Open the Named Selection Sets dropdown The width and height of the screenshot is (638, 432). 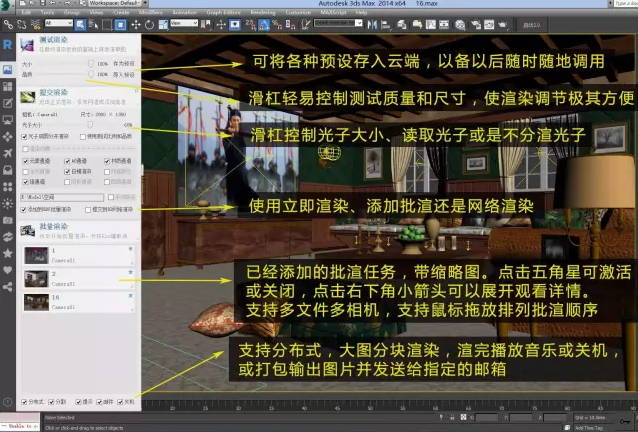point(338,23)
